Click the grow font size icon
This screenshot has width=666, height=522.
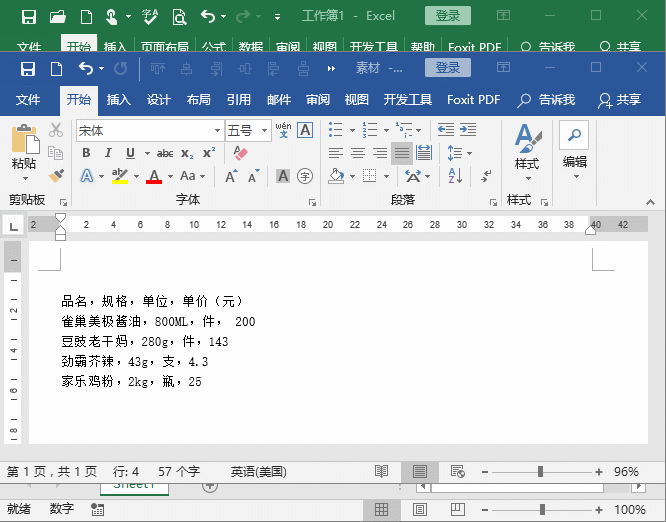(x=231, y=176)
